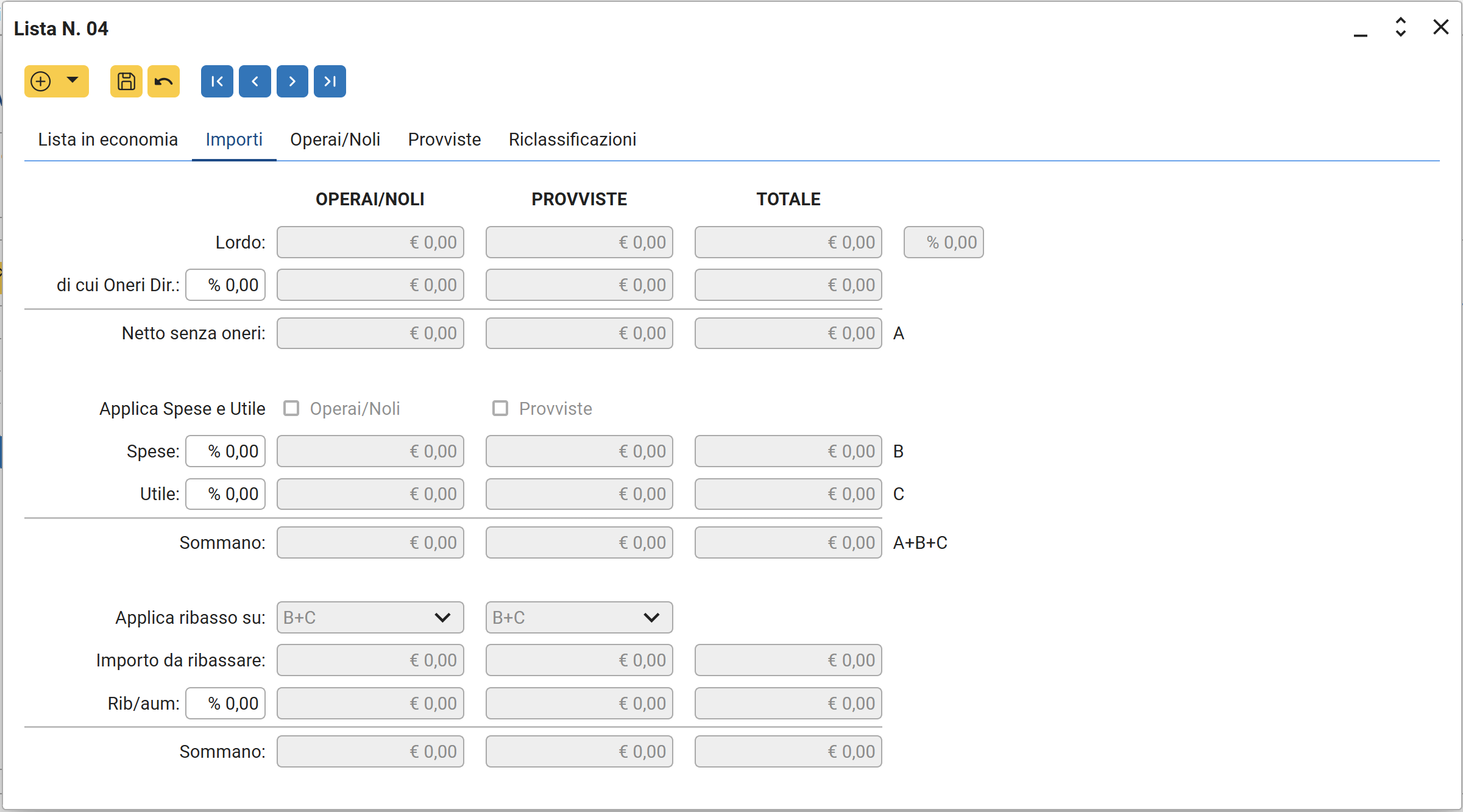This screenshot has height=812, width=1463.
Task: Click the undo arrow icon
Action: coord(163,81)
